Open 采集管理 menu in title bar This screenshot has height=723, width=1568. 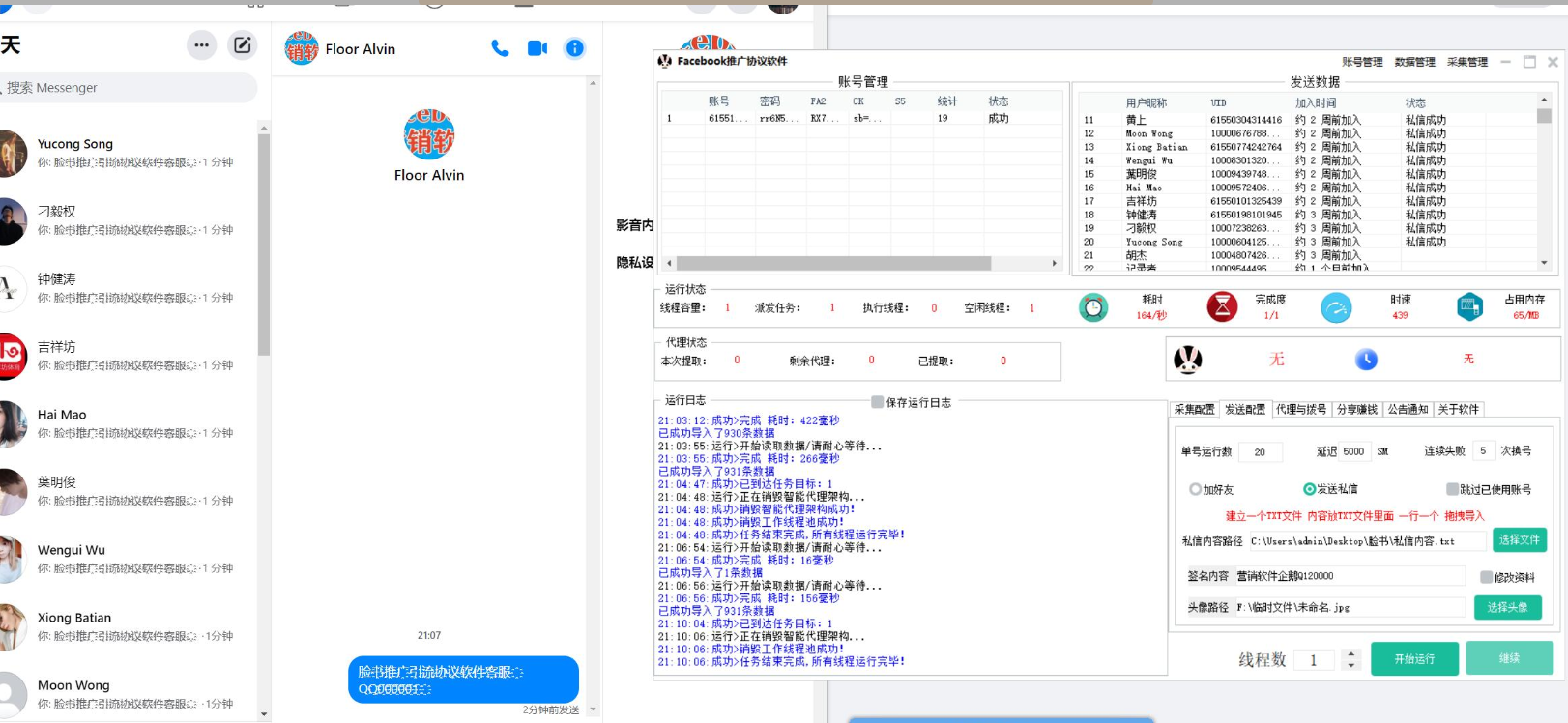pyautogui.click(x=1467, y=62)
